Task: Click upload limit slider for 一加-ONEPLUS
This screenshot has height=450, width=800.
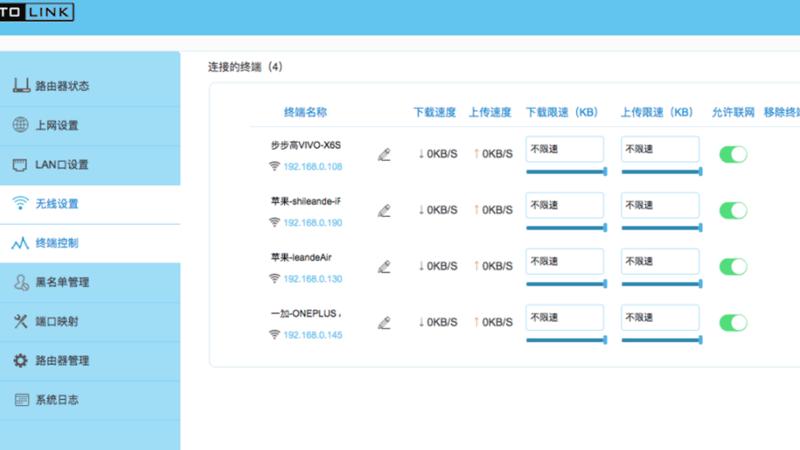Action: [662, 340]
